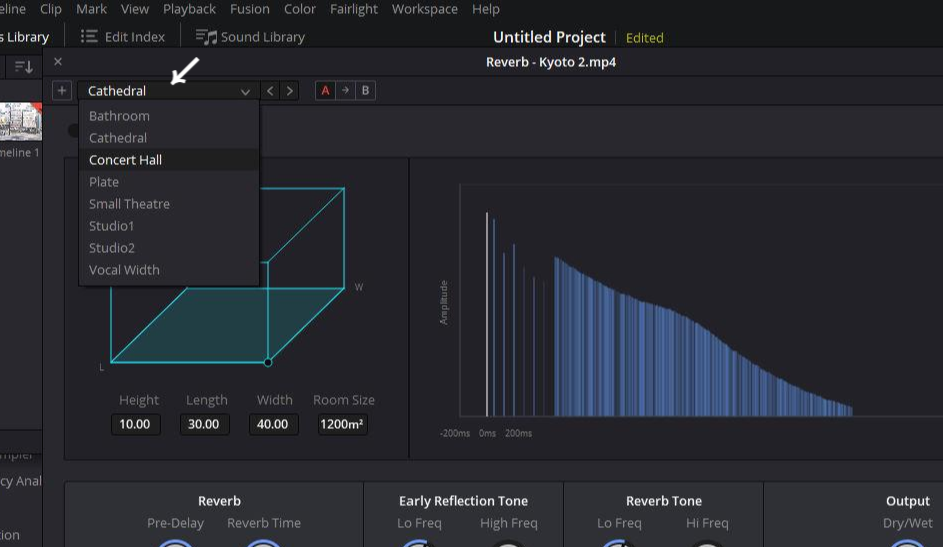
Task: Go to the next preset
Action: pos(290,91)
